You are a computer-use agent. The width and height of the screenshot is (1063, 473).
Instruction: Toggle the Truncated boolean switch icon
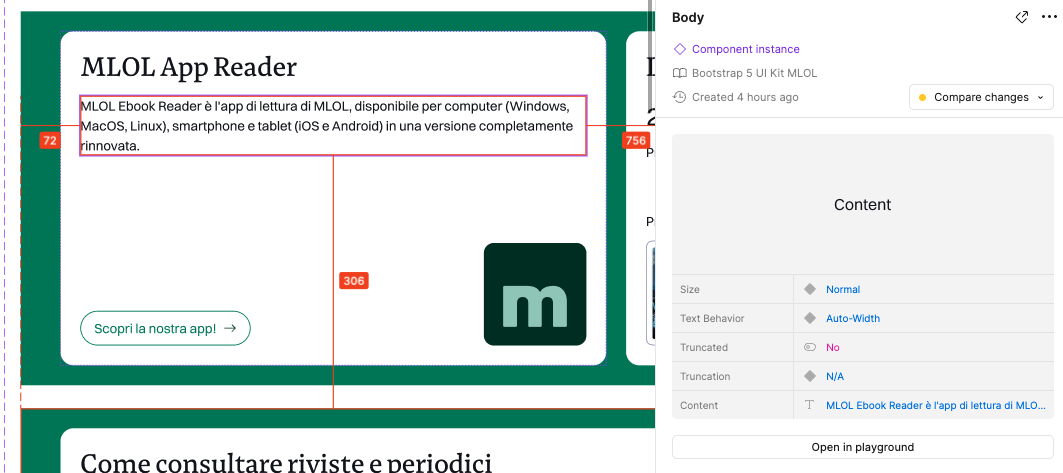click(810, 347)
